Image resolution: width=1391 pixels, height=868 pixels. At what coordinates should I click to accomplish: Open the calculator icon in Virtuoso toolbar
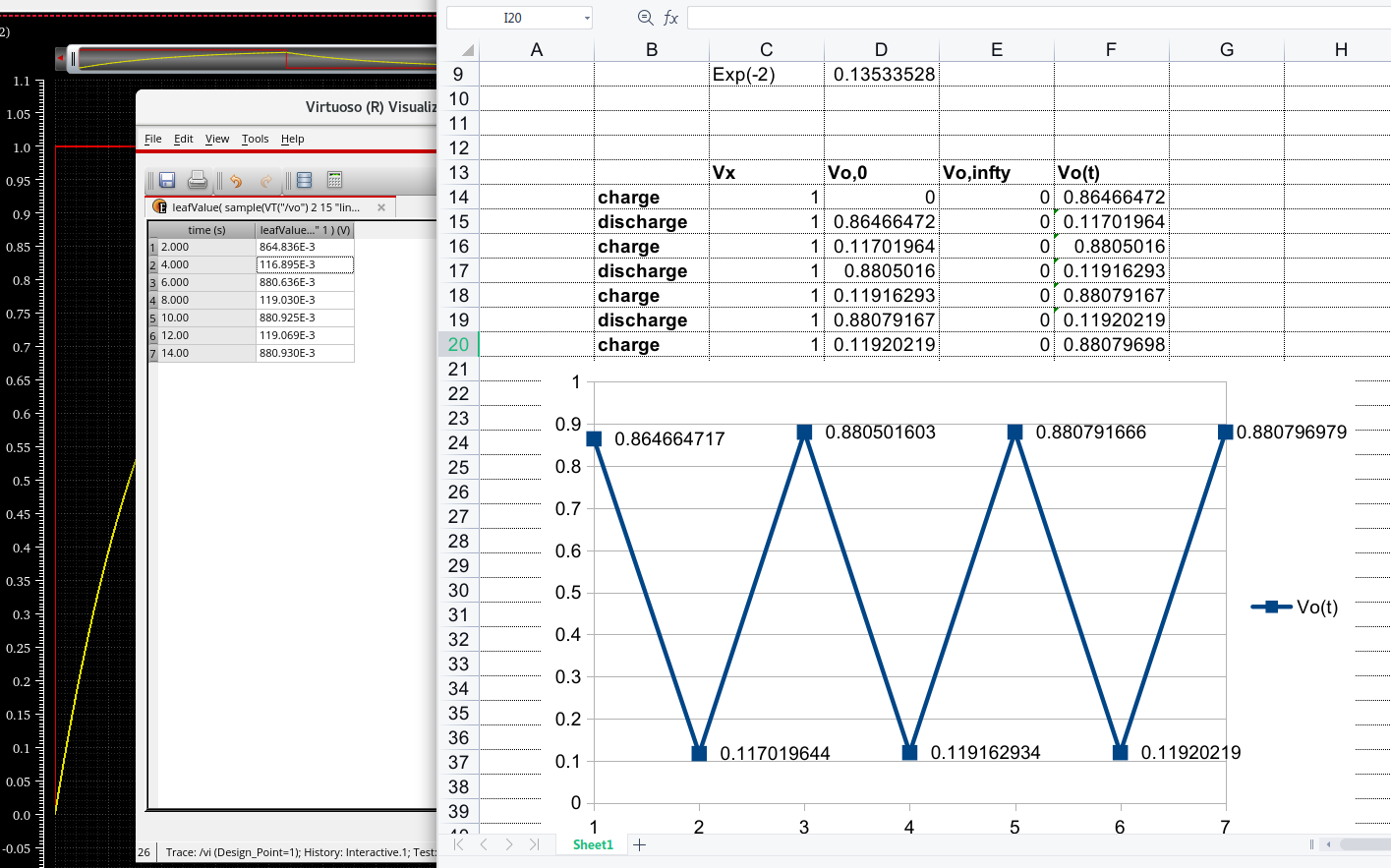coord(334,180)
